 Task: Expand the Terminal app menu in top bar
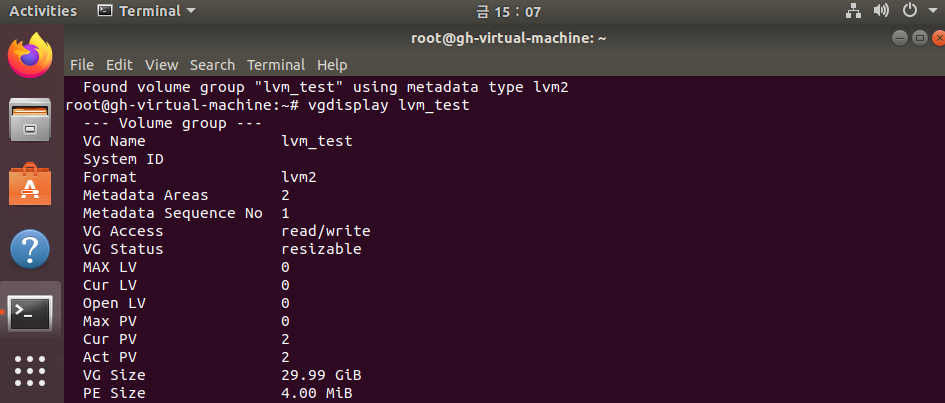(x=147, y=11)
